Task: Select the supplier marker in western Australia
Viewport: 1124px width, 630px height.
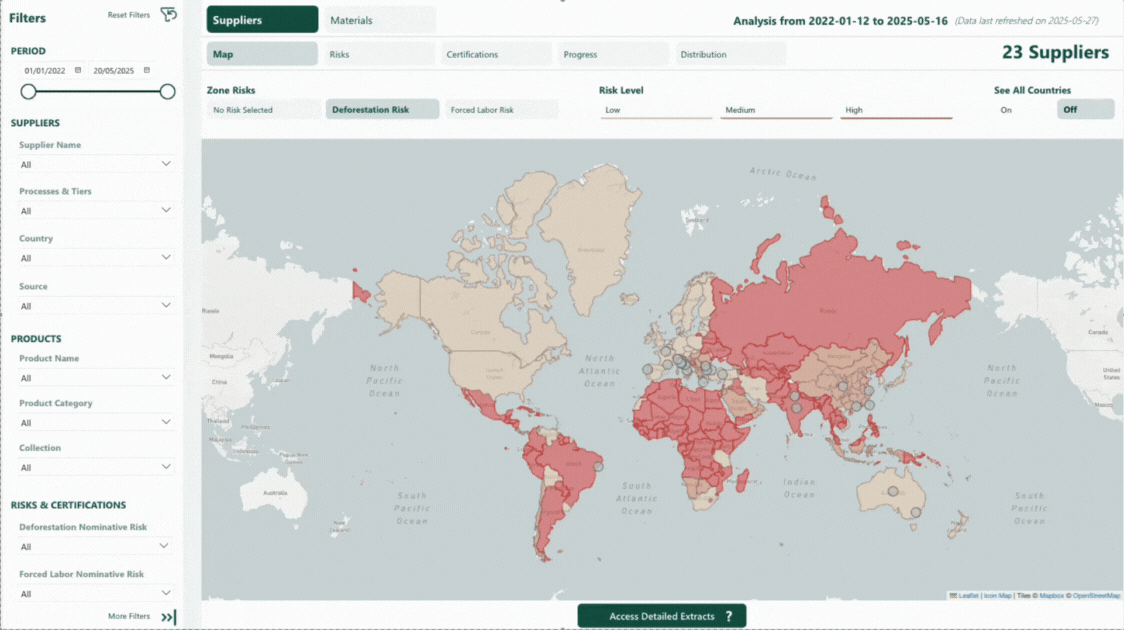Action: (x=893, y=491)
